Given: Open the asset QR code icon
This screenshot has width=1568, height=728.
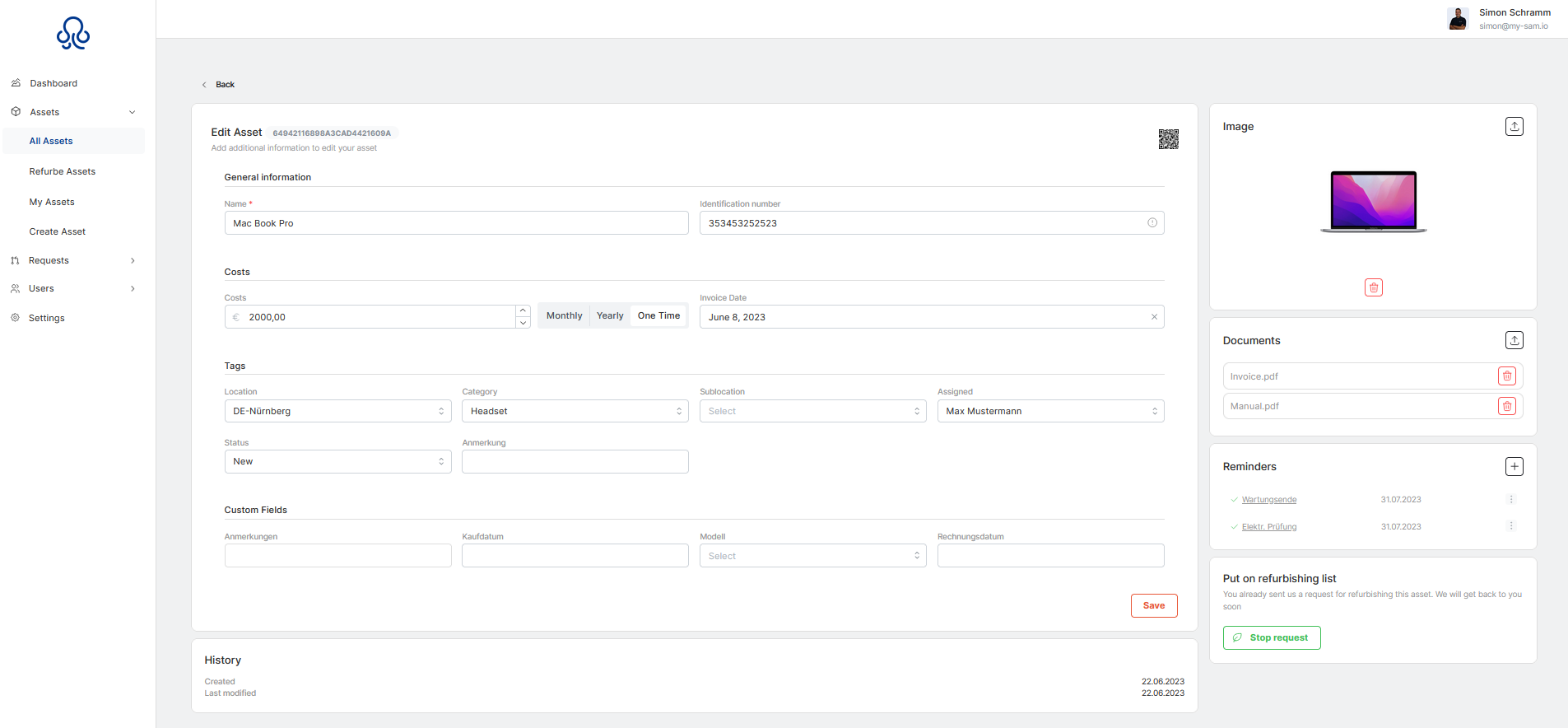Looking at the screenshot, I should 1168,139.
